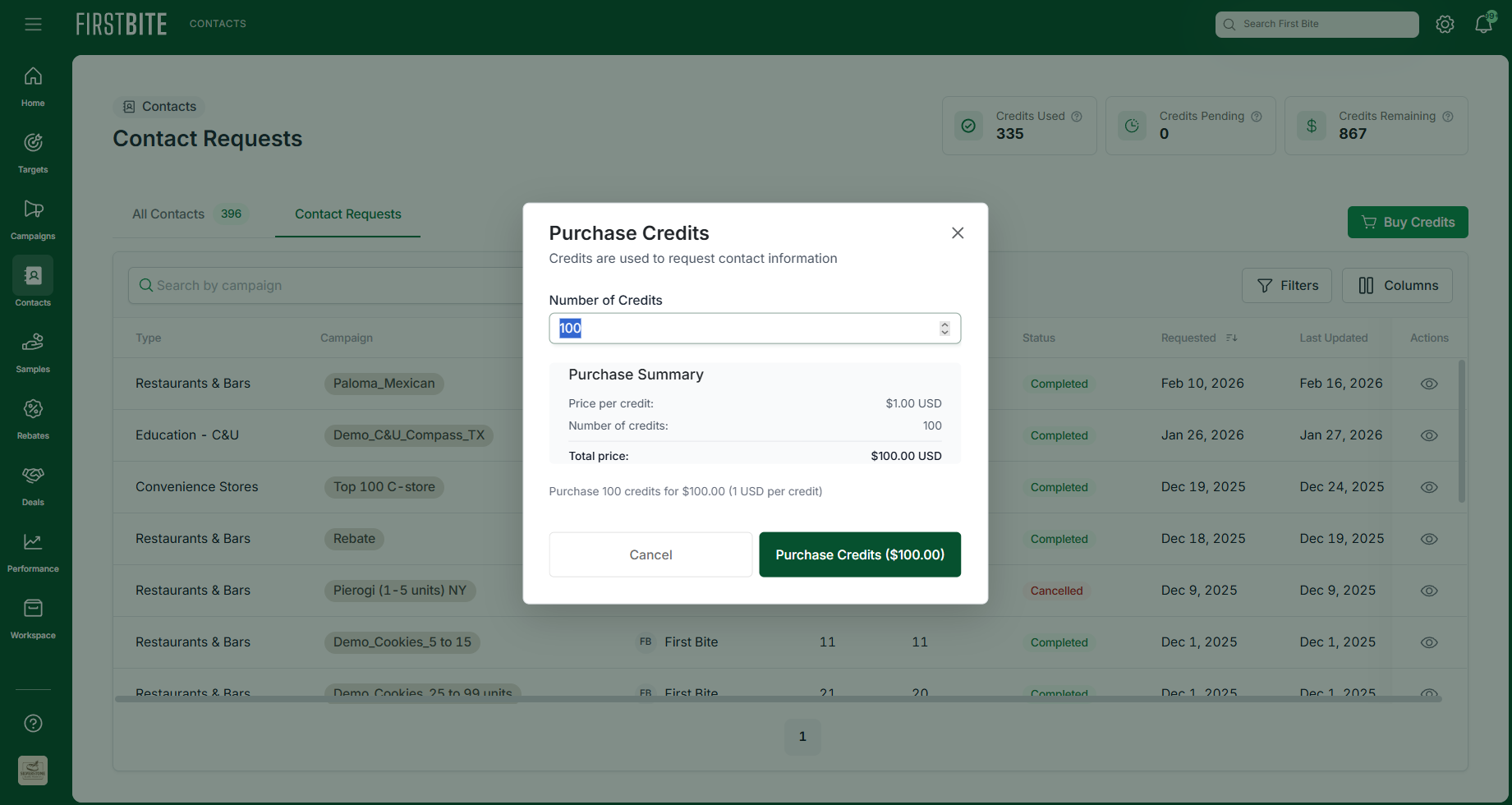Click the Status column header

point(1039,338)
